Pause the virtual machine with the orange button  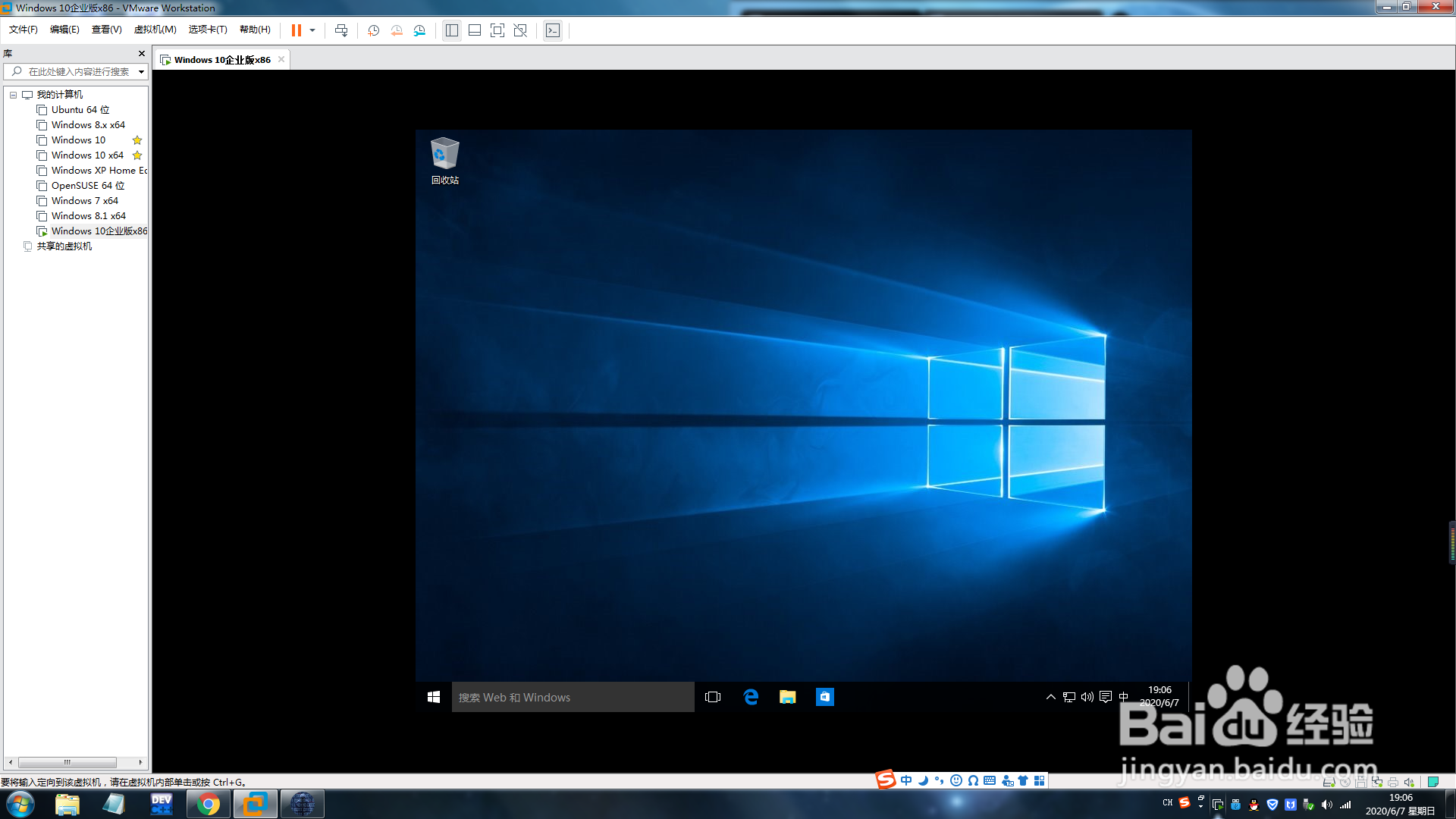[x=297, y=30]
